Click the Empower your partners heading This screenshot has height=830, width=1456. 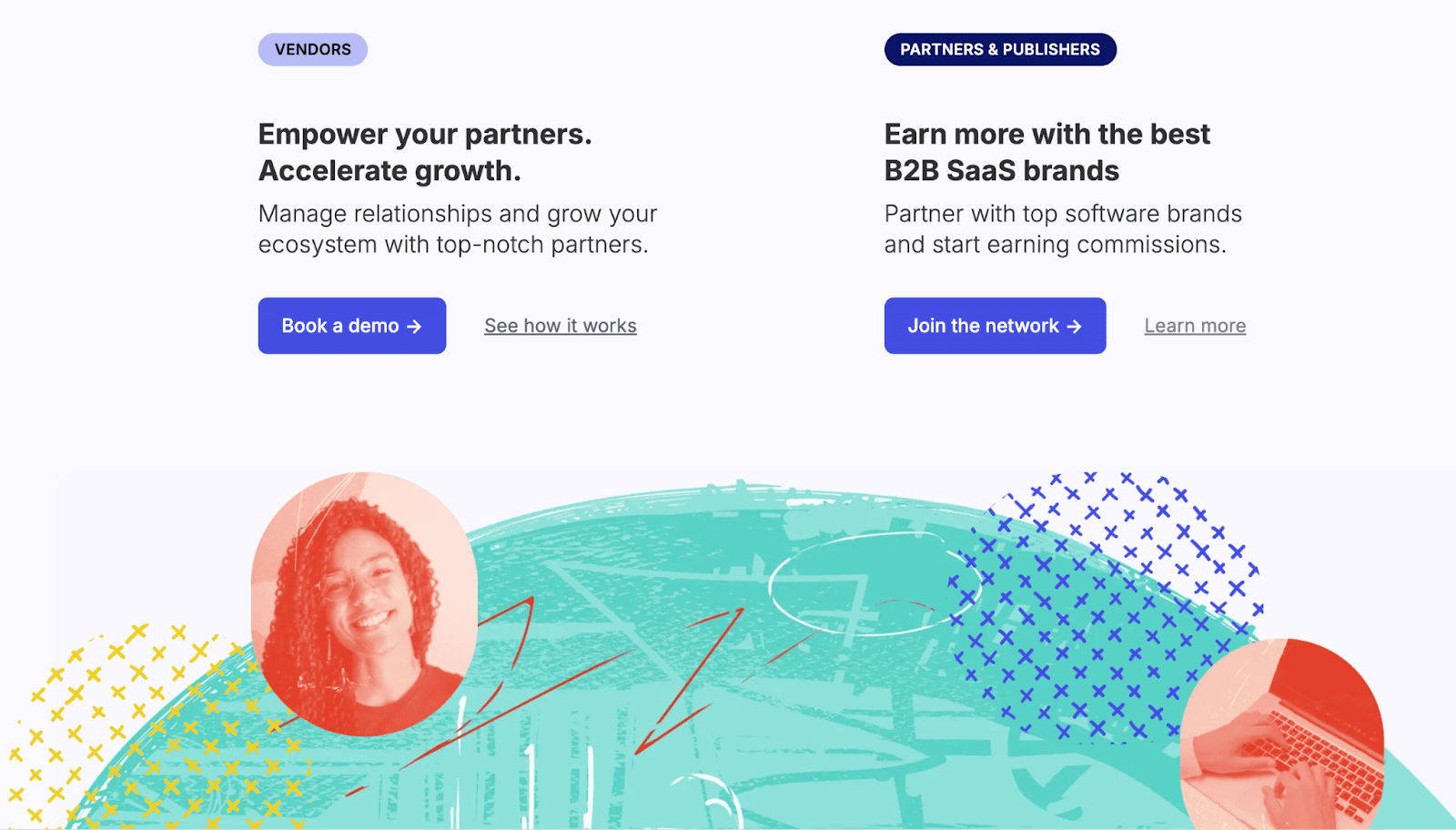[x=425, y=135]
